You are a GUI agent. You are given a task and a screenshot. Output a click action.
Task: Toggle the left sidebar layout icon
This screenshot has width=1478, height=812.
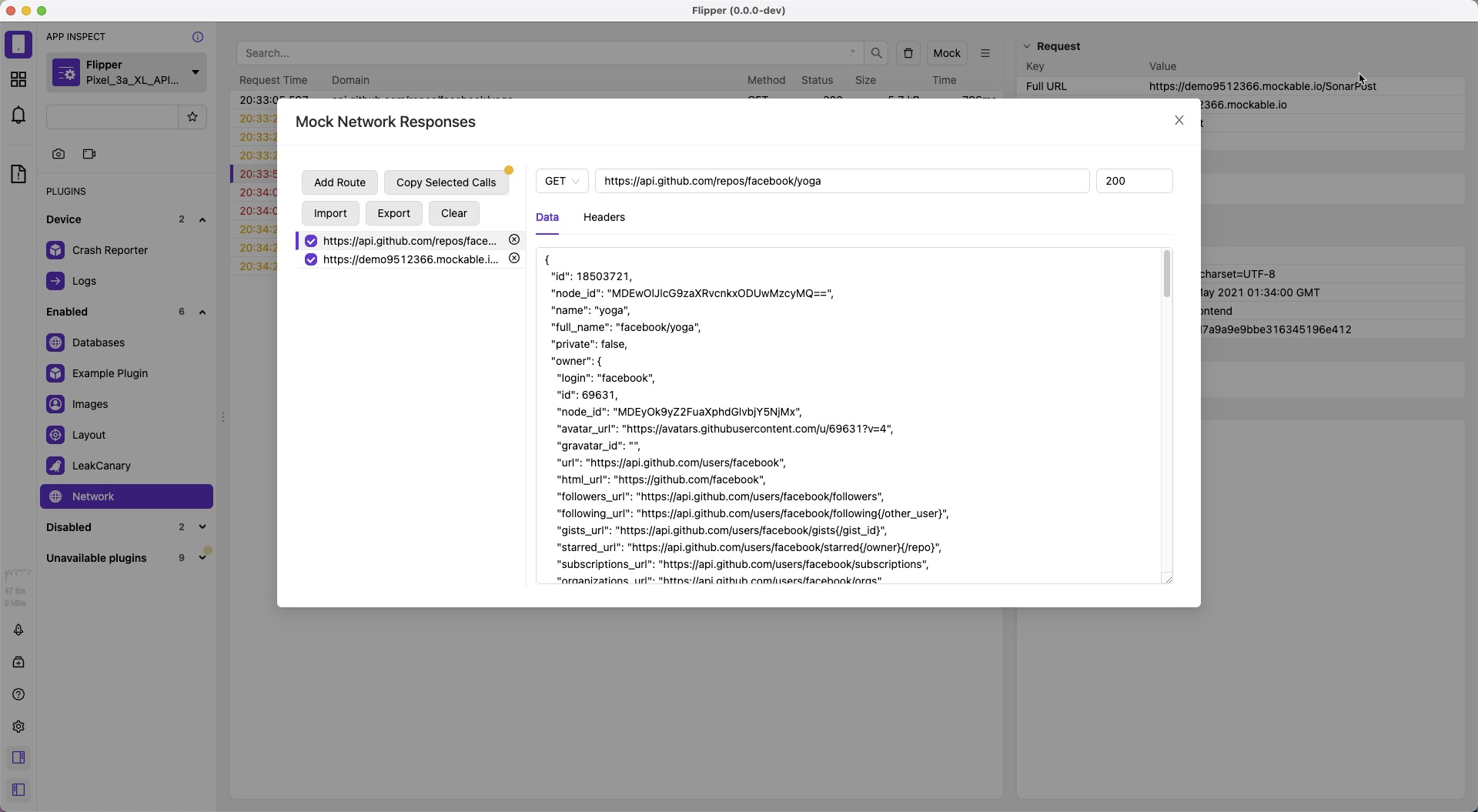18,790
